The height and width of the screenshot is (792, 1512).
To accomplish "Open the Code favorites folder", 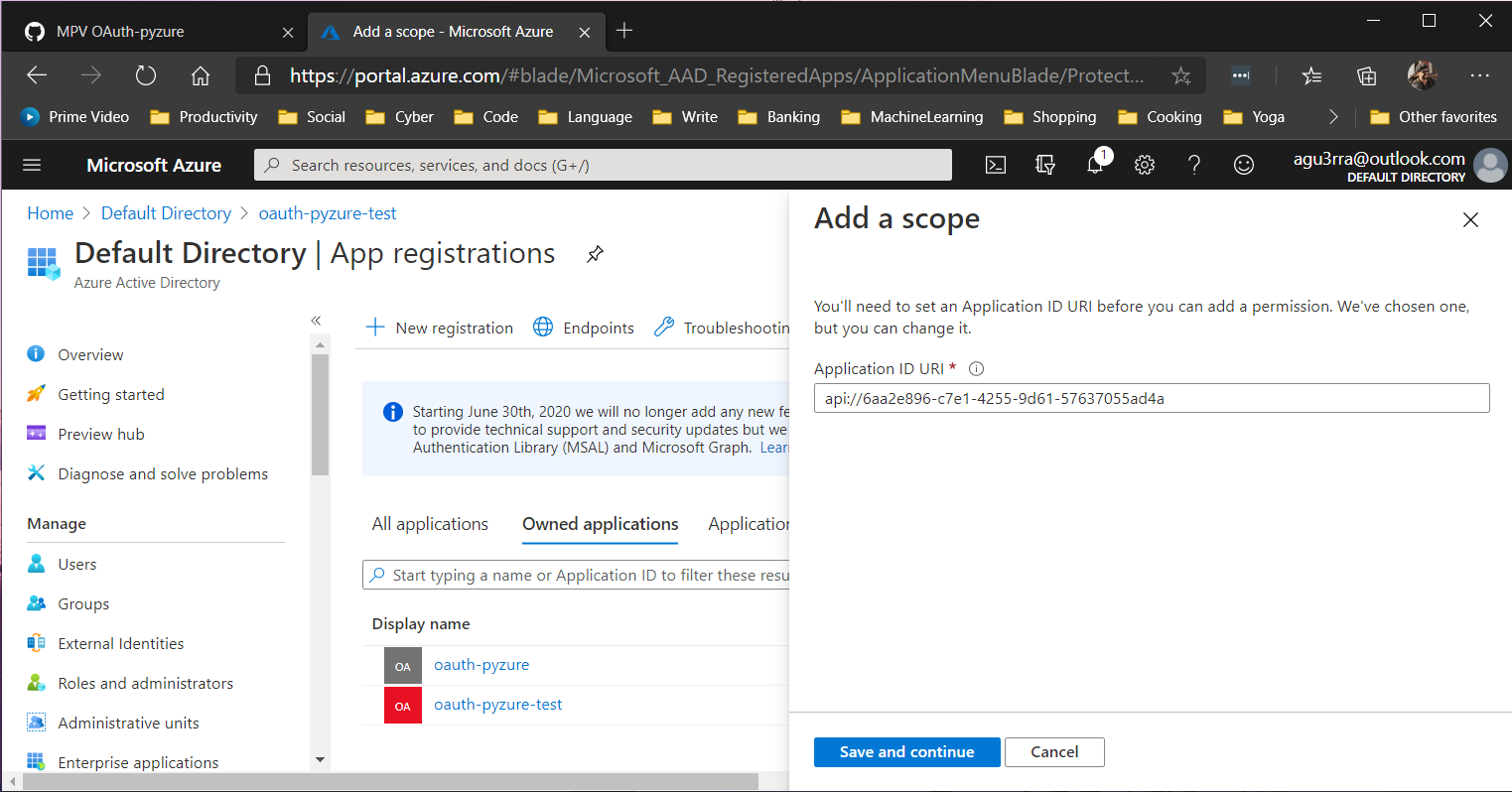I will click(x=485, y=117).
